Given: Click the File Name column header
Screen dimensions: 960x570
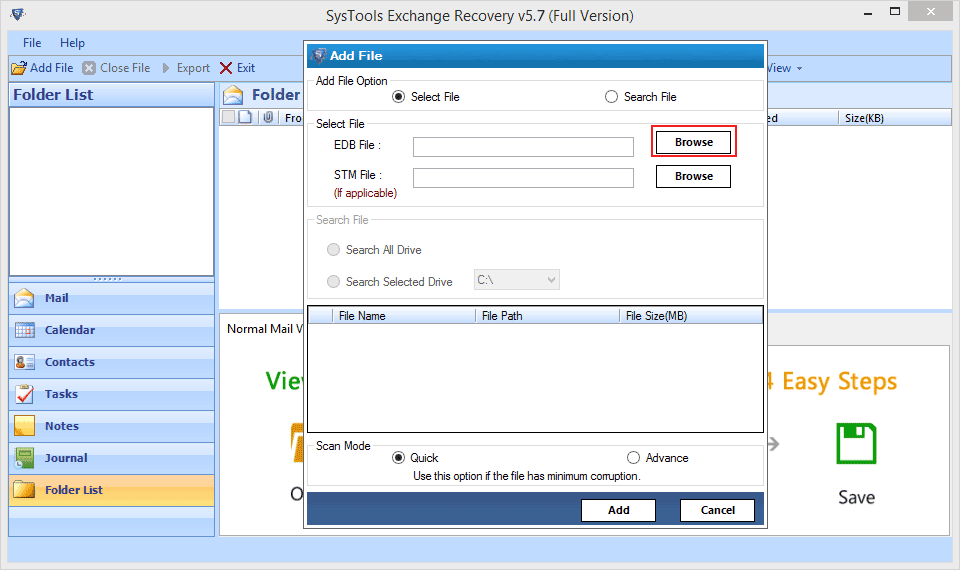Looking at the screenshot, I should tap(404, 316).
